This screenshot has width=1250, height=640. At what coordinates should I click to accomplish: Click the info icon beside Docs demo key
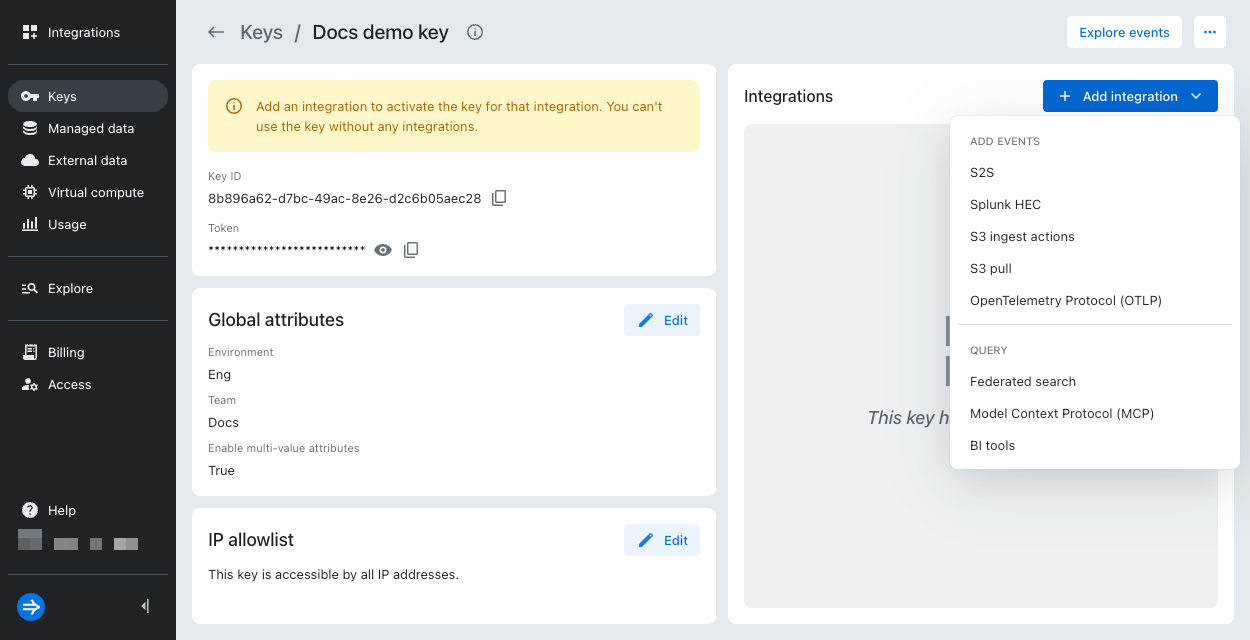pyautogui.click(x=476, y=32)
